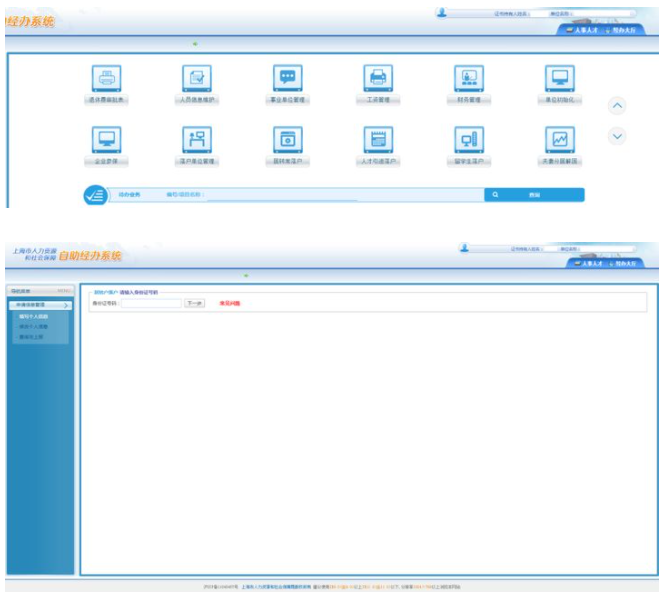
Task: Click the 待办业务 label
Action: tap(130, 195)
